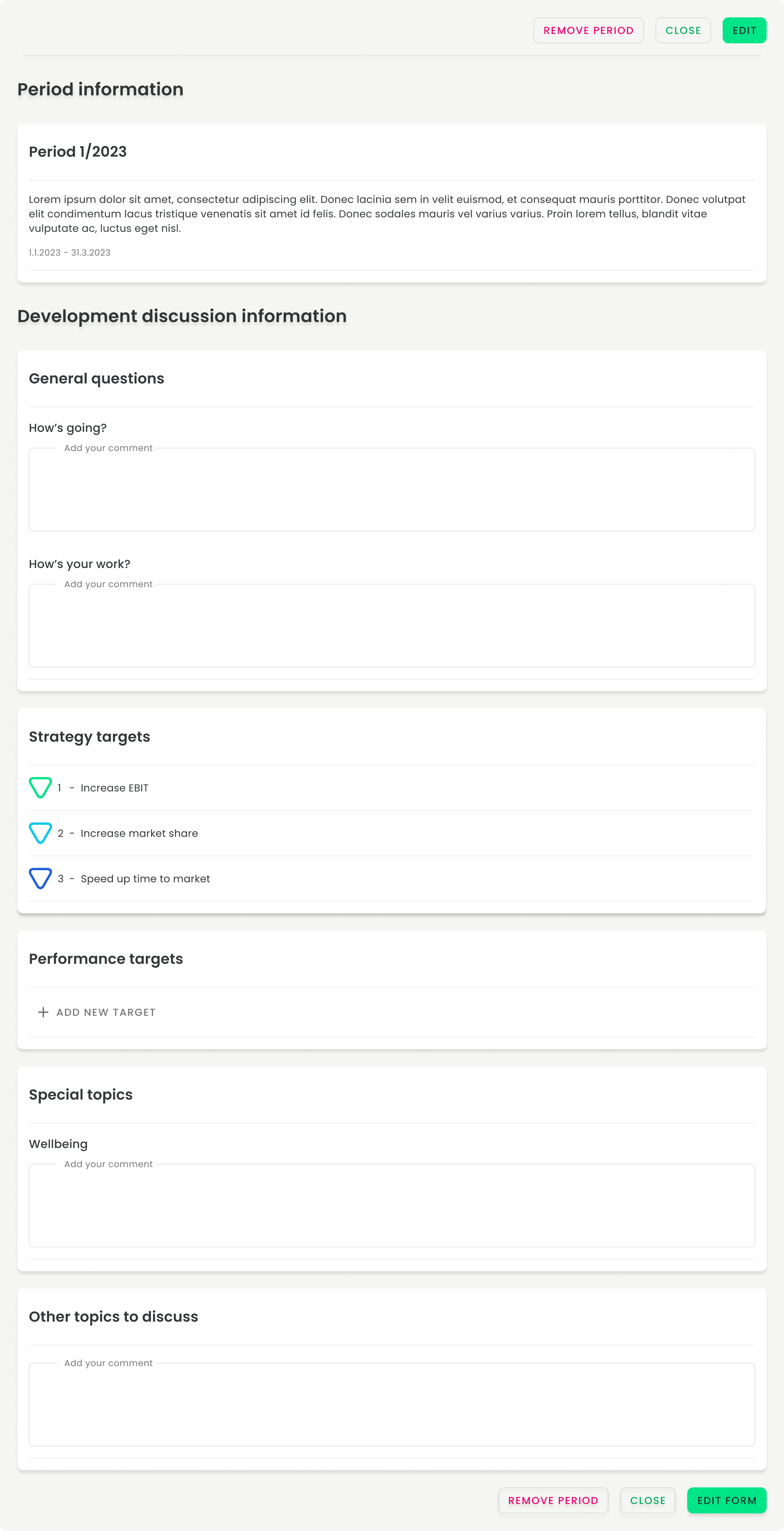Click the Period 1/2023 heading
The height and width of the screenshot is (1531, 784).
[x=78, y=152]
